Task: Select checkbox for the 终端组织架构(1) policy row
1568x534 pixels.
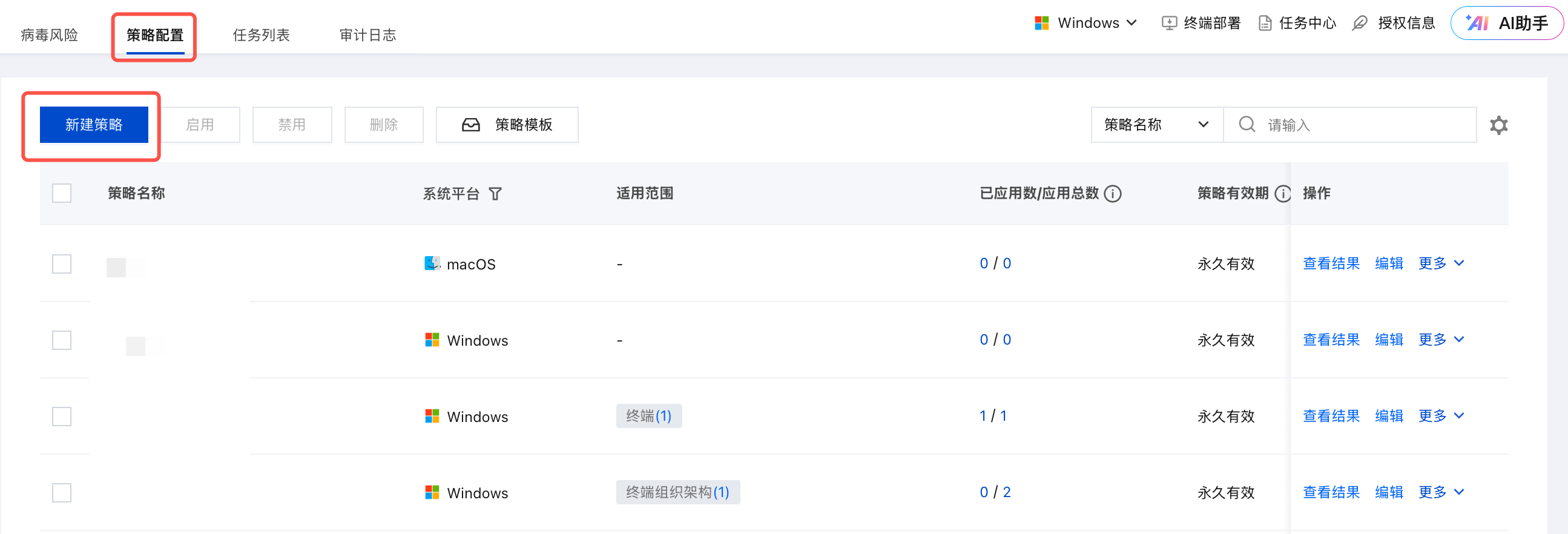Action: [x=62, y=492]
